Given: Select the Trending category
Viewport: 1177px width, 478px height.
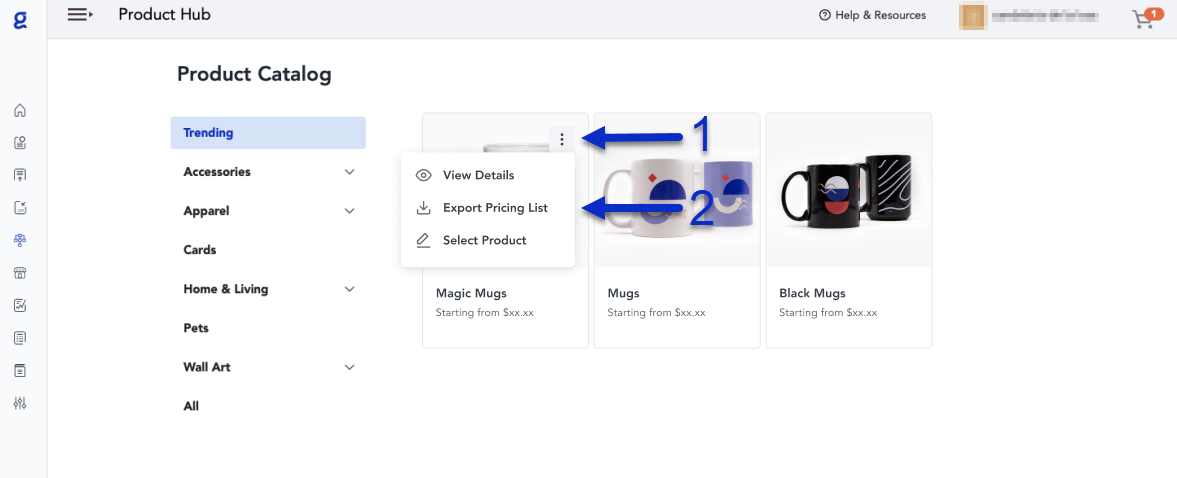Looking at the screenshot, I should [x=268, y=133].
